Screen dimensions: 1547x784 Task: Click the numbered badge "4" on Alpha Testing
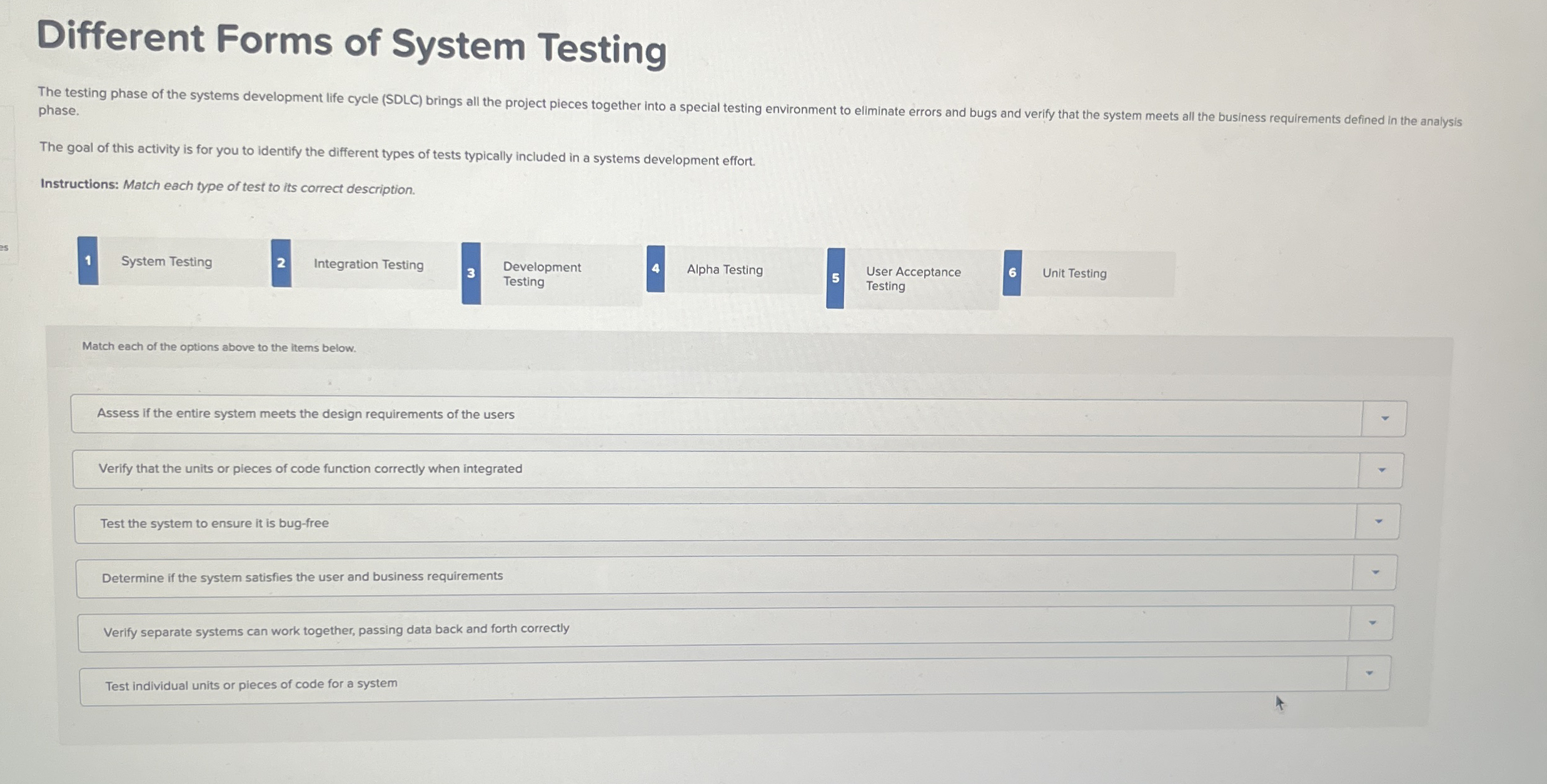point(656,268)
